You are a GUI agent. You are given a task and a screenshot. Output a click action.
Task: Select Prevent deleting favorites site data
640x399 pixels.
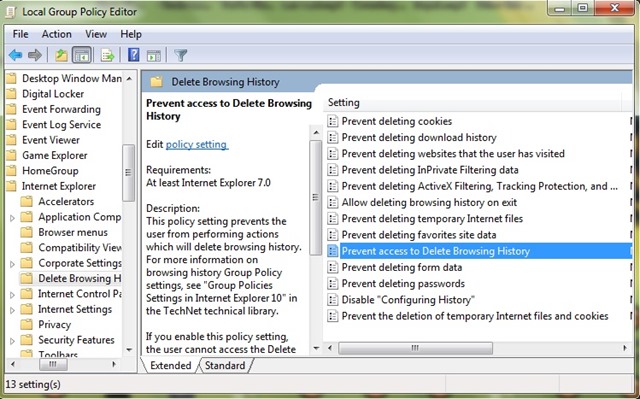point(419,235)
